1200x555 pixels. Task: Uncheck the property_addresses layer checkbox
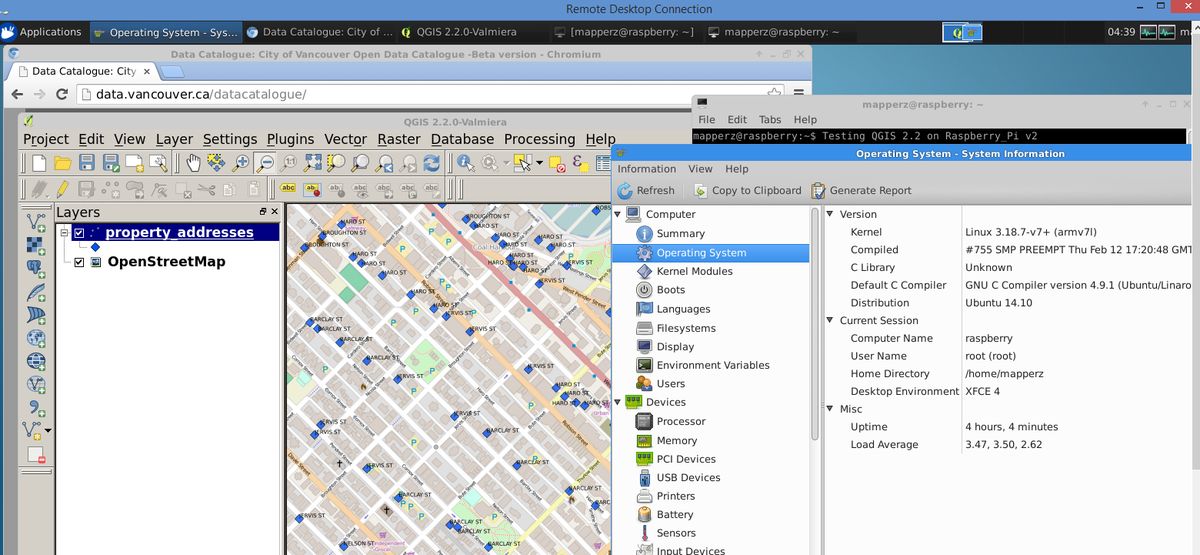click(80, 233)
